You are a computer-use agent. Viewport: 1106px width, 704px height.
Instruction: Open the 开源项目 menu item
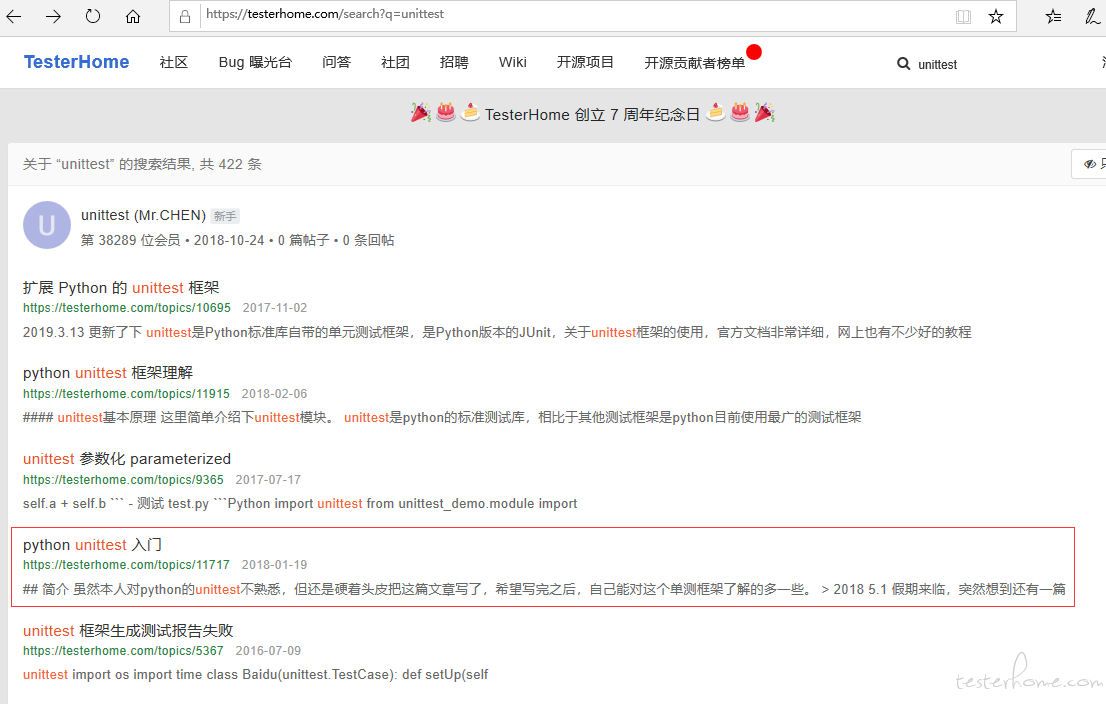point(585,62)
